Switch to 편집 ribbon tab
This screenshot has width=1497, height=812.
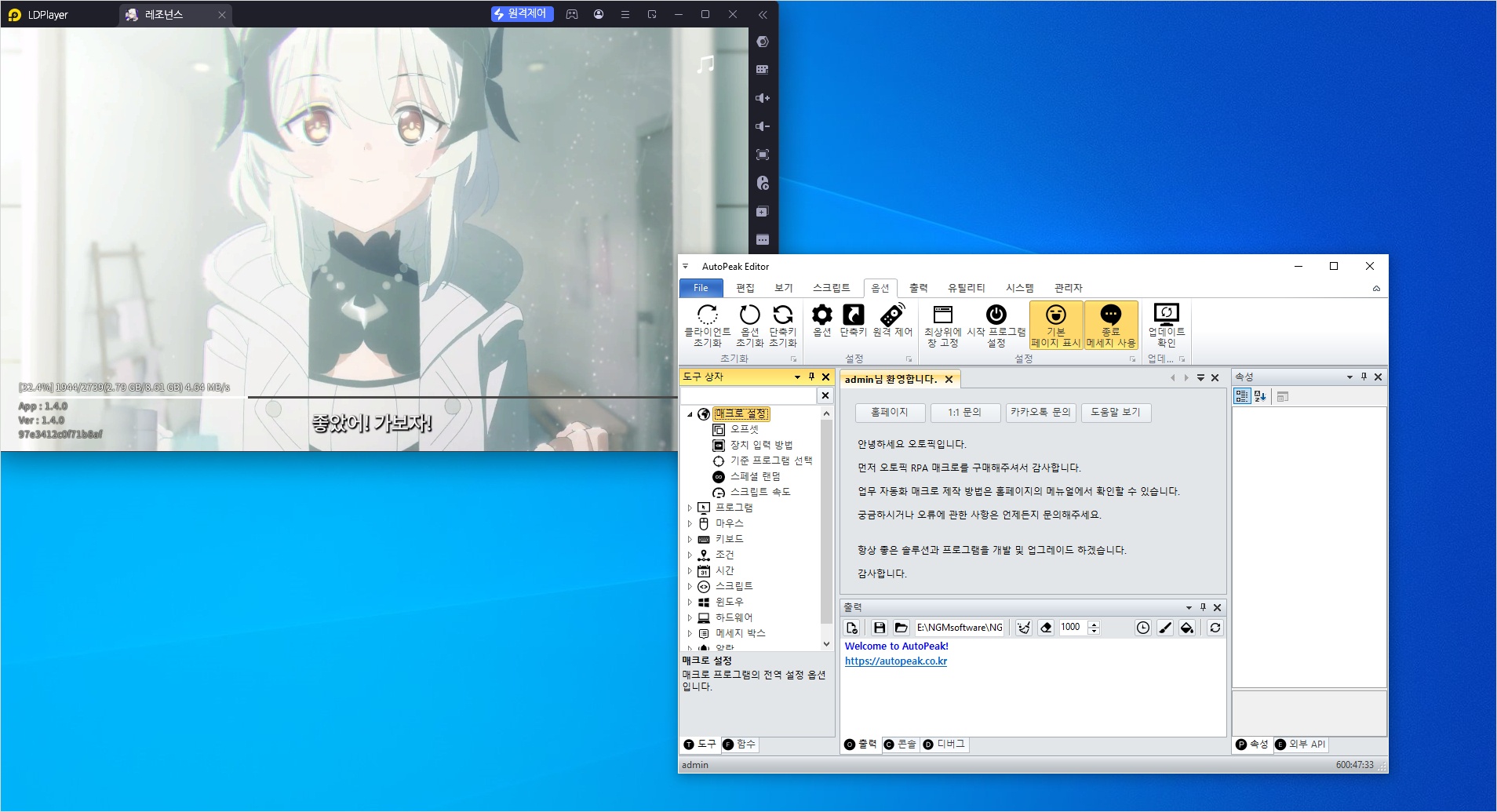click(x=745, y=288)
